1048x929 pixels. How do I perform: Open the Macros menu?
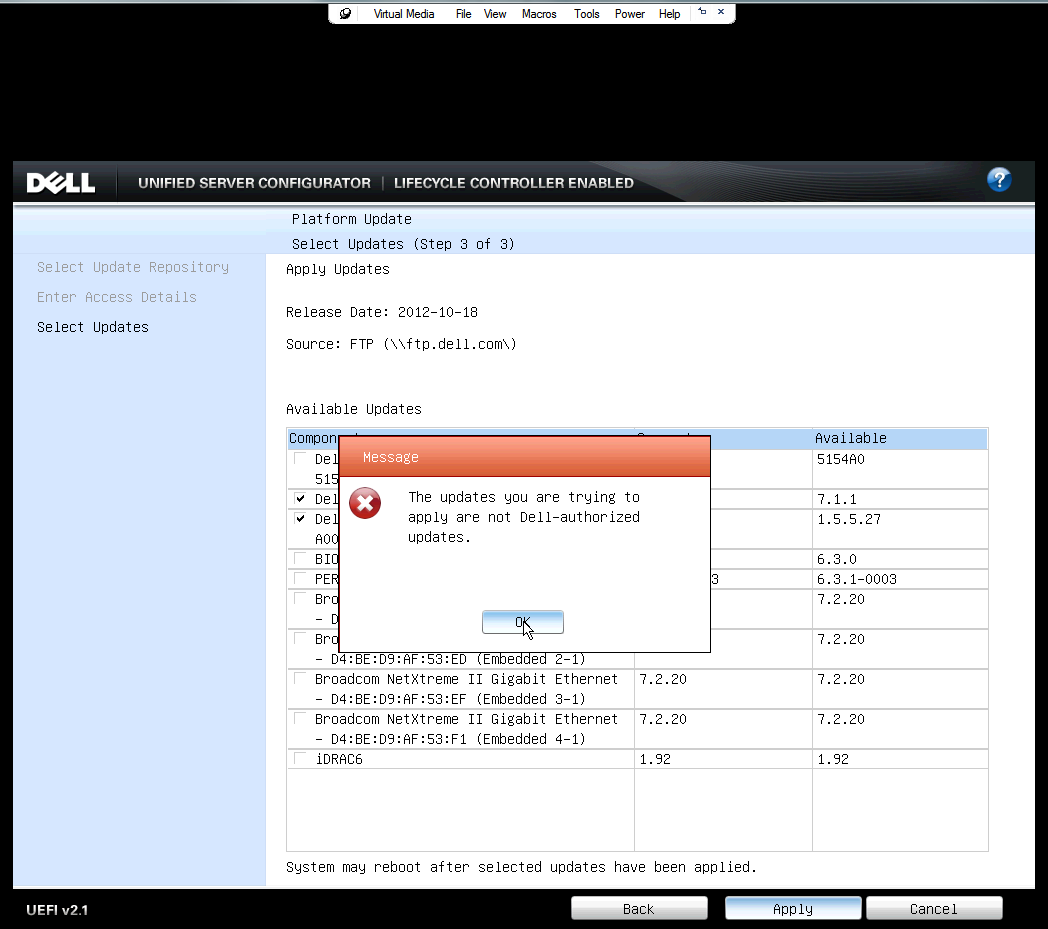539,13
